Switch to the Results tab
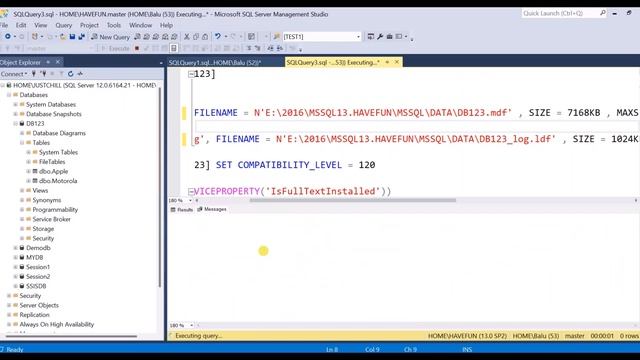Viewport: 640px width, 360px height. 182,209
